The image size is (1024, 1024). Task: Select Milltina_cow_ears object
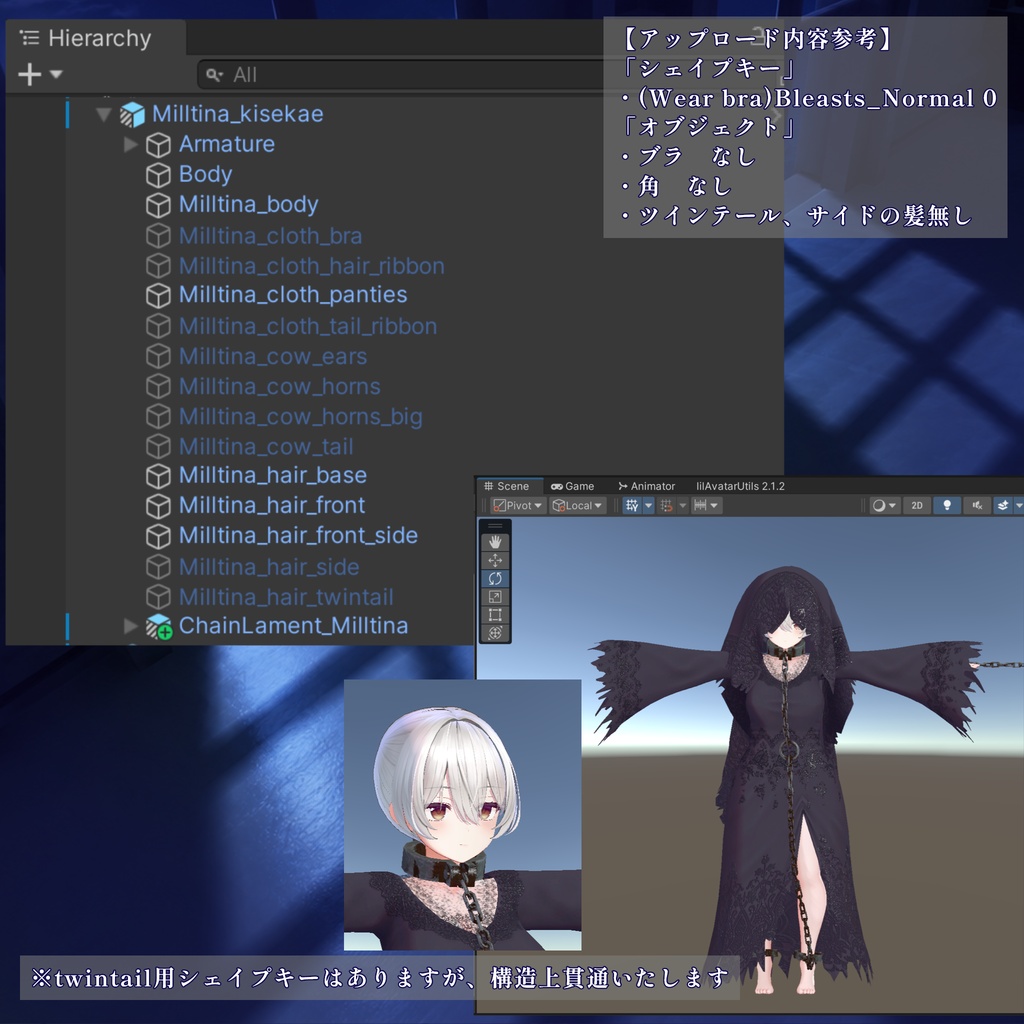[273, 357]
